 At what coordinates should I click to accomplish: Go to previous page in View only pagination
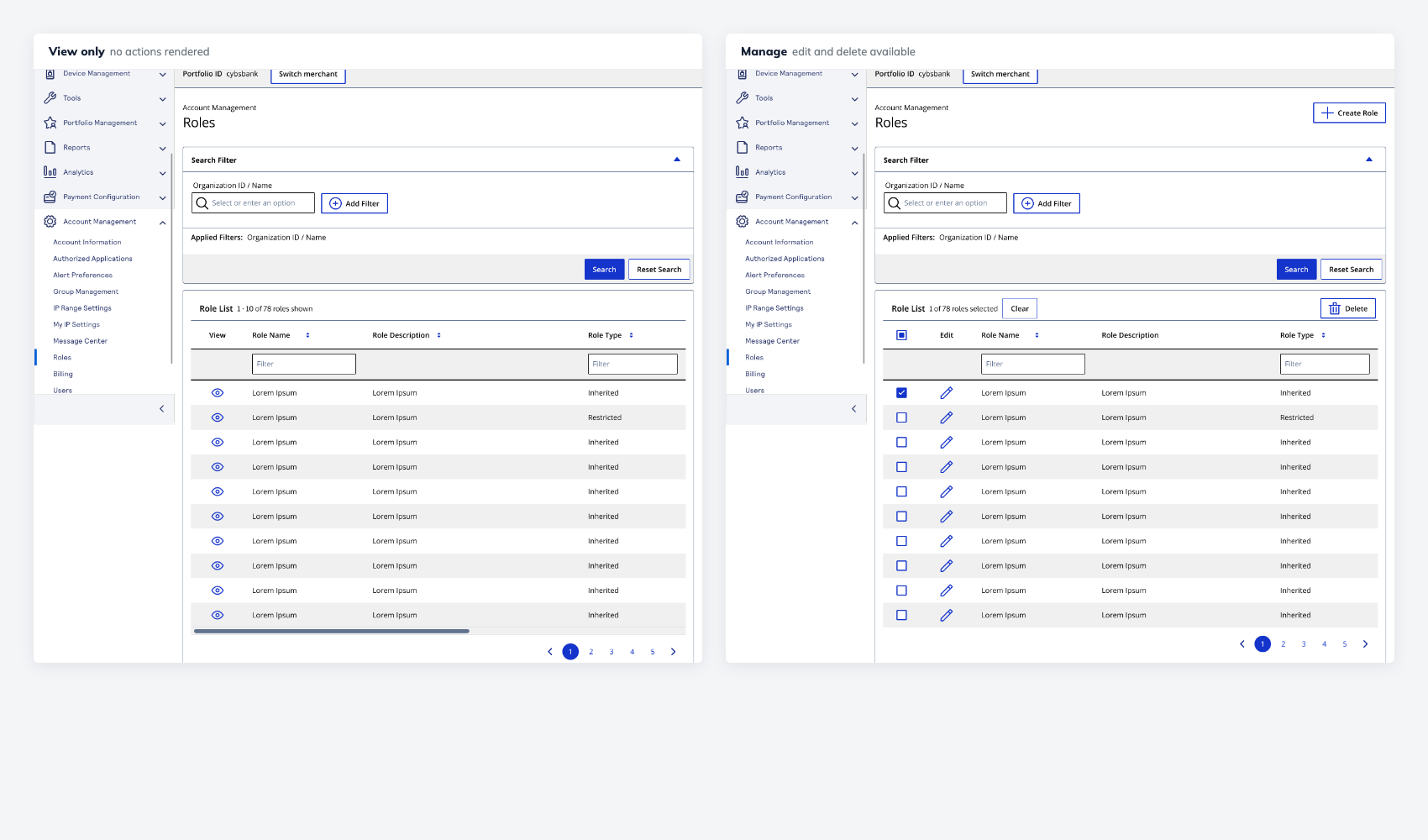[x=550, y=652]
